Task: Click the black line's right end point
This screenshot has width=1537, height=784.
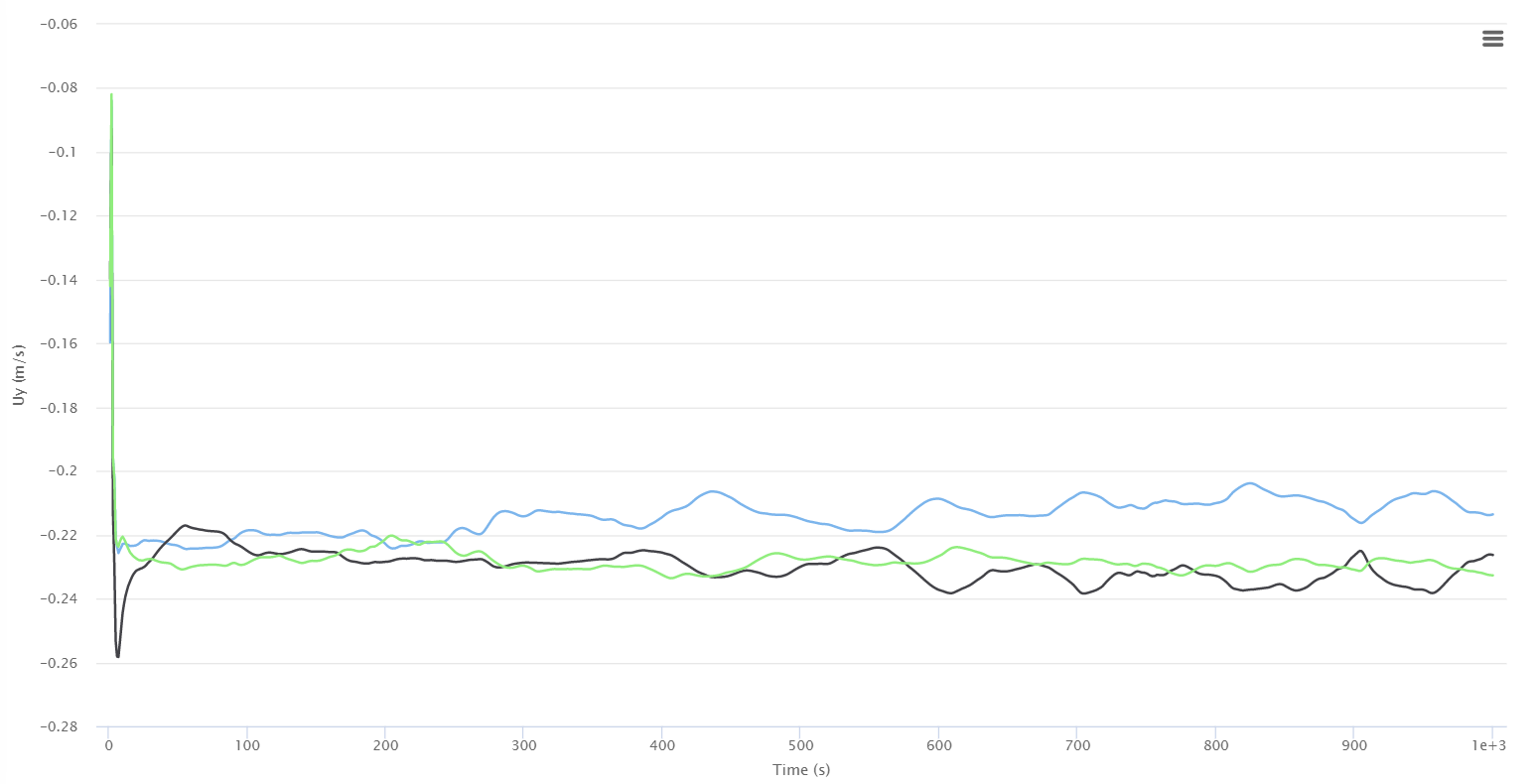Action: 1492,555
